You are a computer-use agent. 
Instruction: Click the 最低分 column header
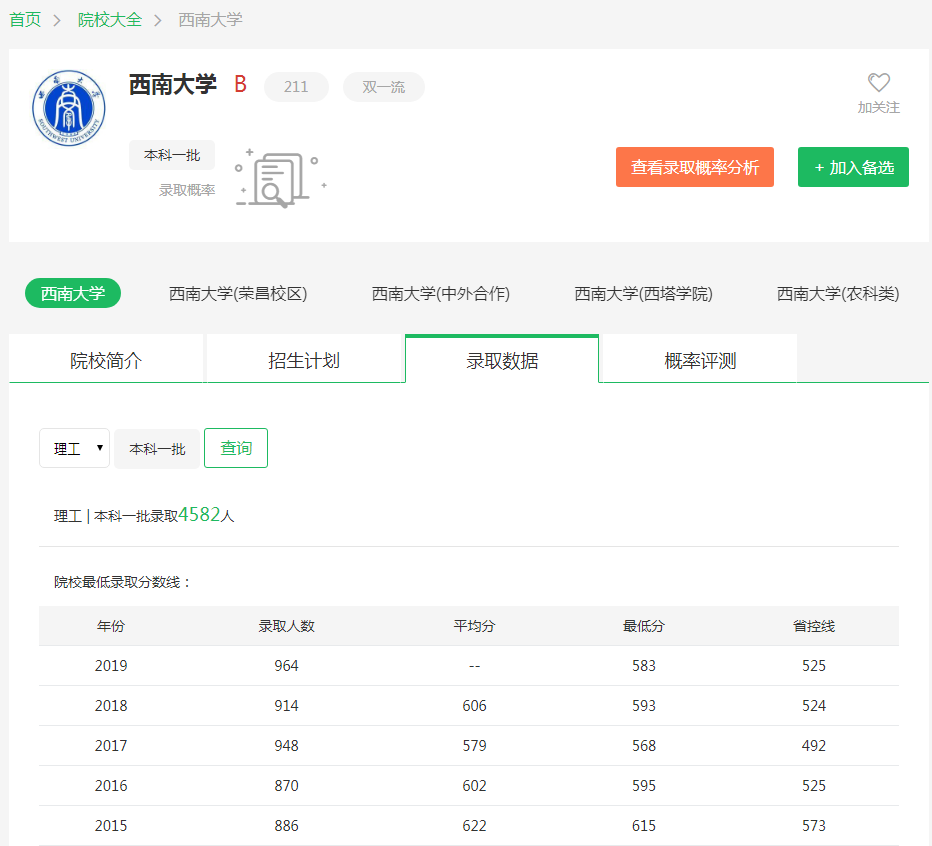coord(644,626)
